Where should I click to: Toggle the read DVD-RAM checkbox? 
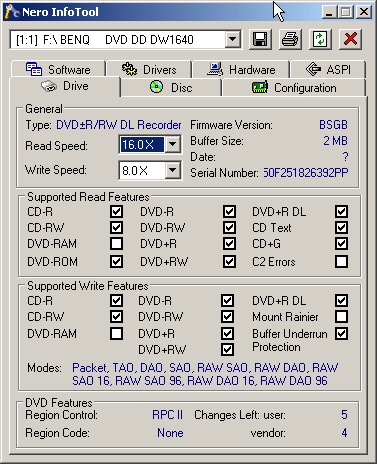pyautogui.click(x=116, y=243)
